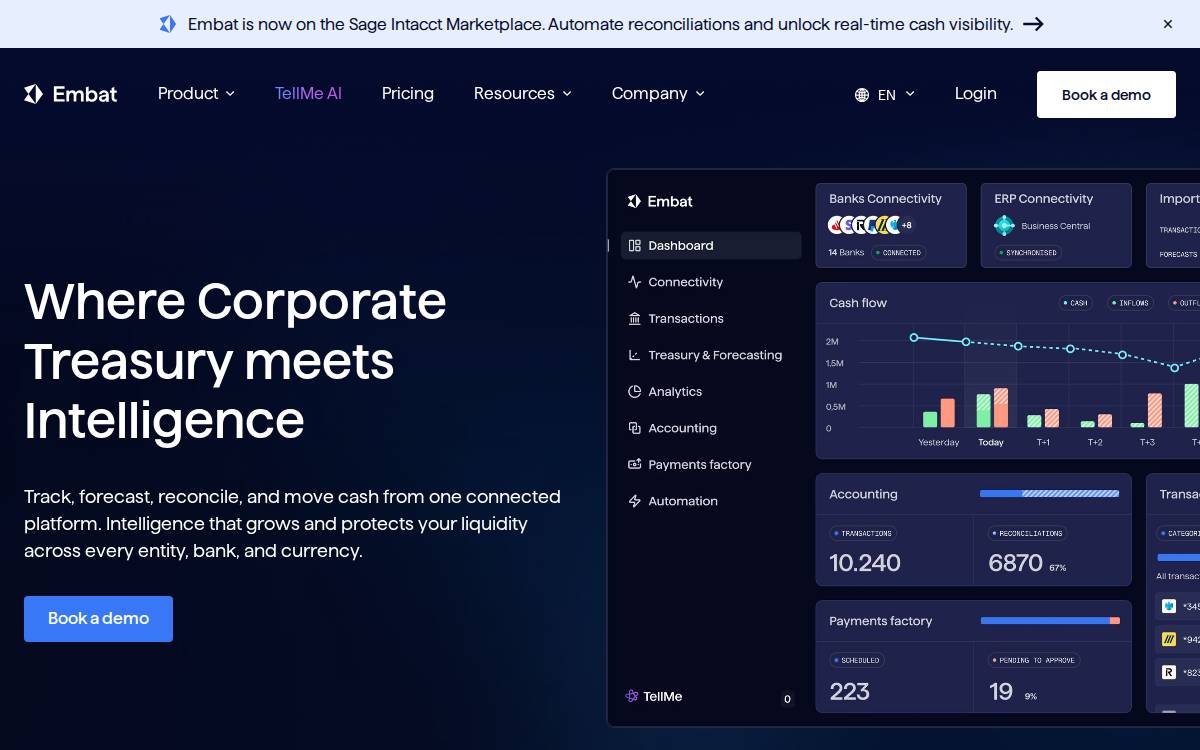Click the Today column in Cash flow chart
The image size is (1200, 750).
(x=991, y=385)
